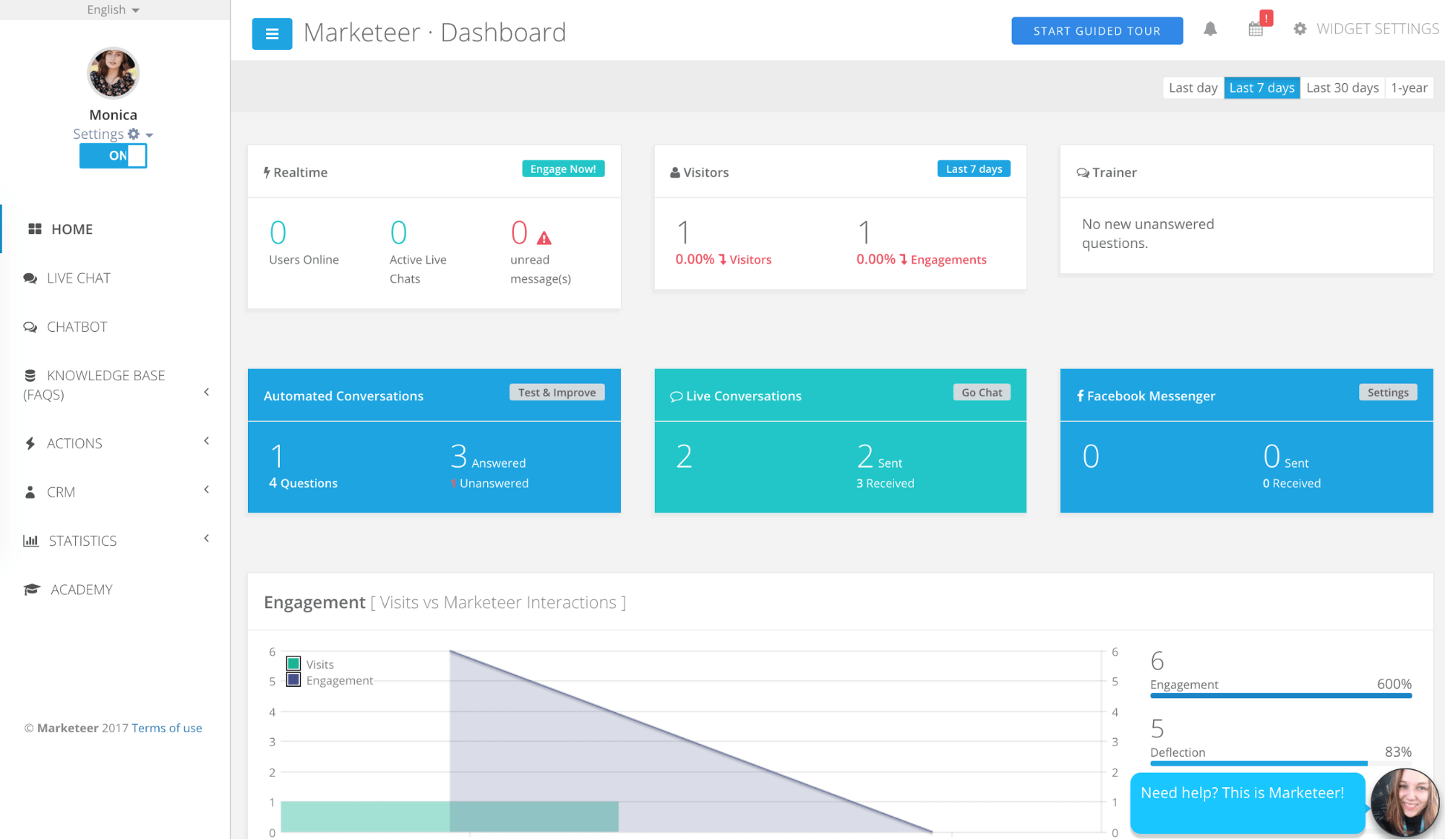Click the 0.00% Engagements stat
Image resolution: width=1445 pixels, height=840 pixels.
(x=921, y=260)
